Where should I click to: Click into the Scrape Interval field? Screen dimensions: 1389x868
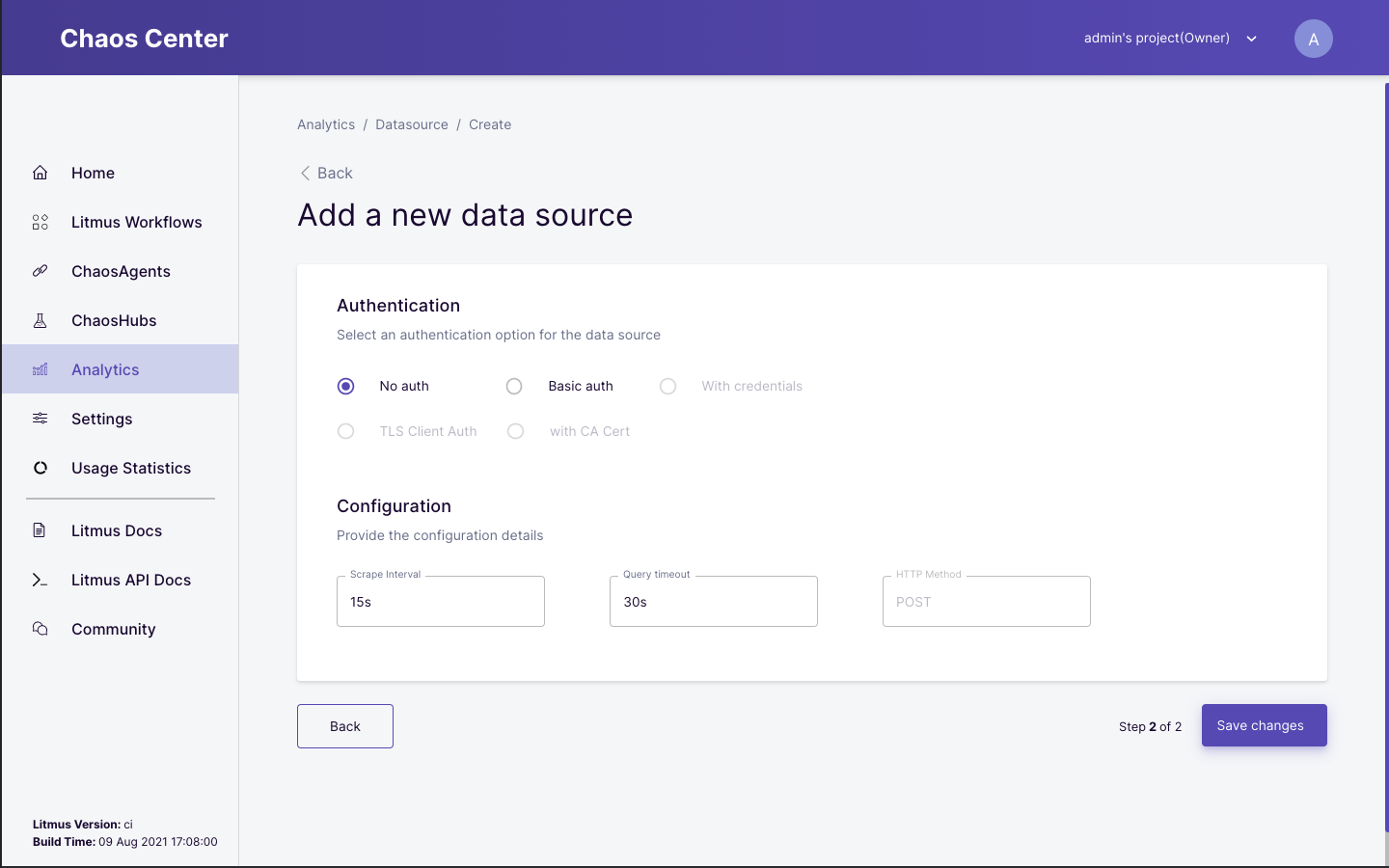click(440, 602)
